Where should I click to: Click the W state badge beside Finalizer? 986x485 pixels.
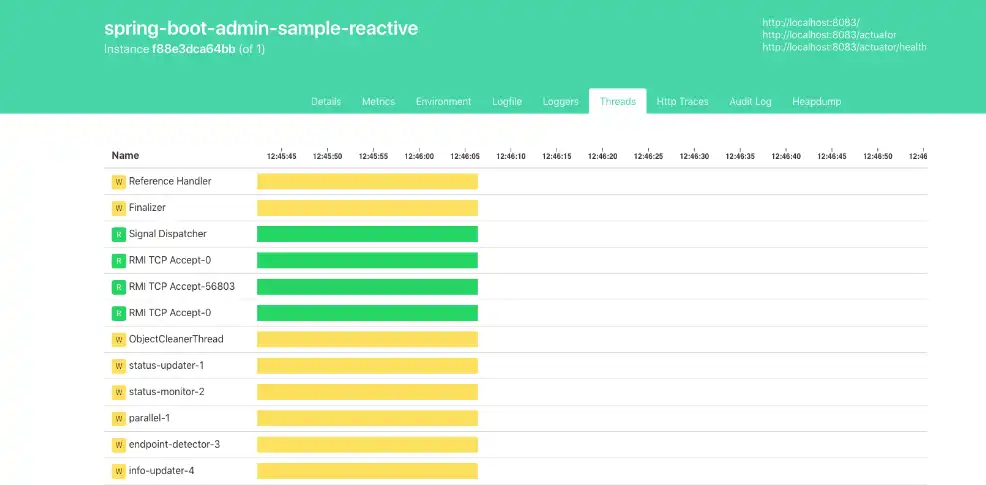click(119, 208)
